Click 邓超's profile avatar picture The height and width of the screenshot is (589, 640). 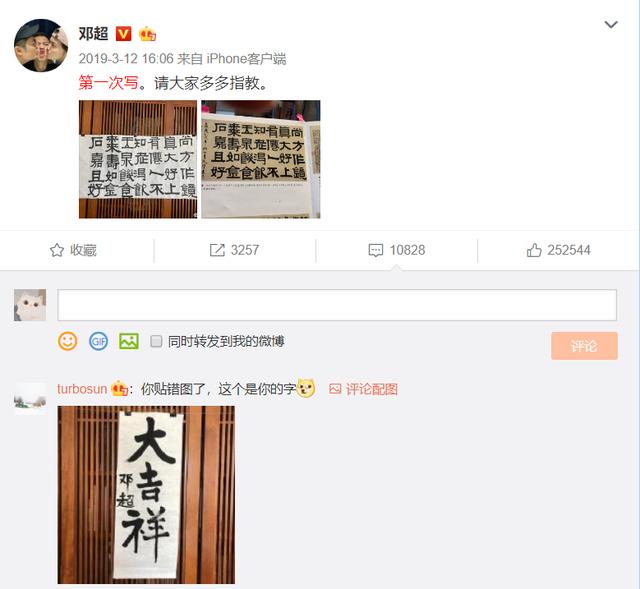pos(41,45)
